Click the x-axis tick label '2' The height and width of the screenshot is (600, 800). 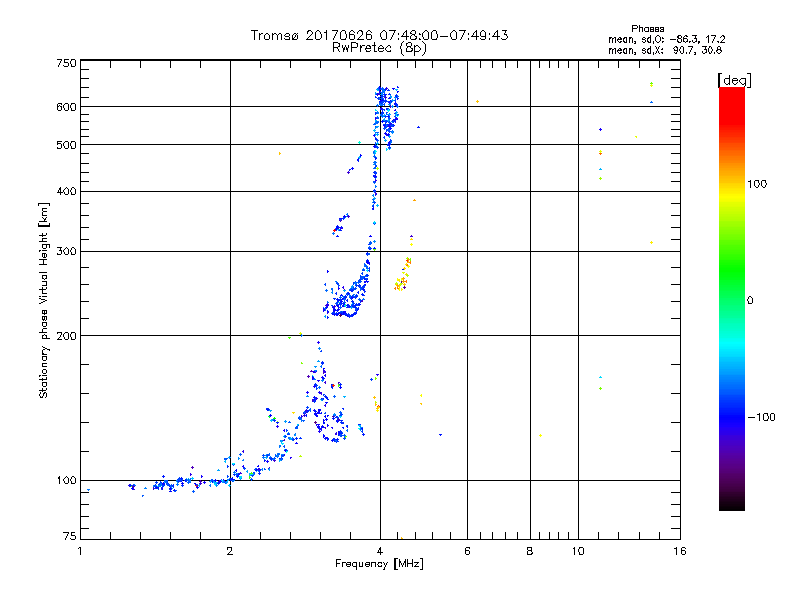[230, 551]
